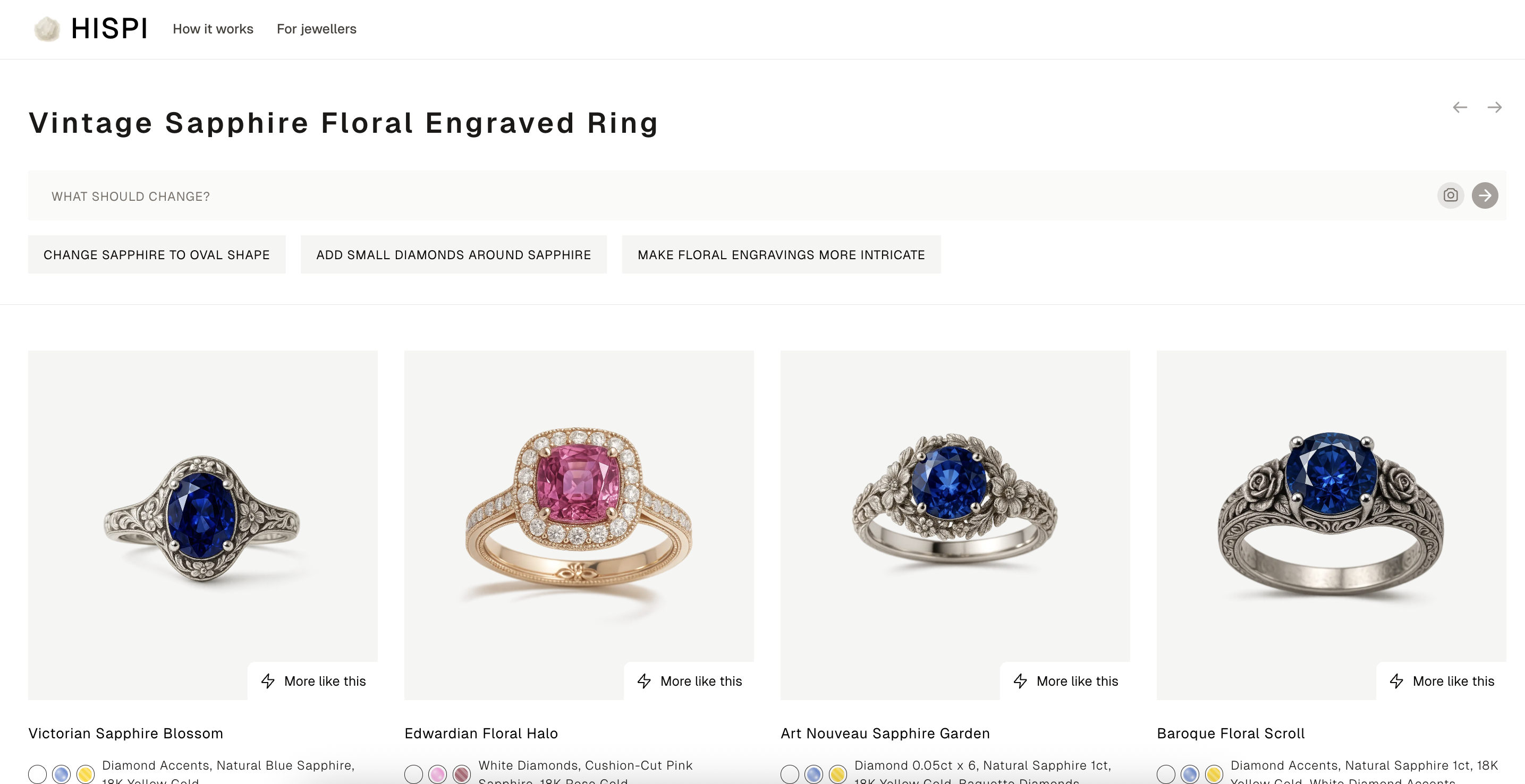Open Edwardian Floral Halo title link
Viewport: 1525px width, 784px height.
481,733
